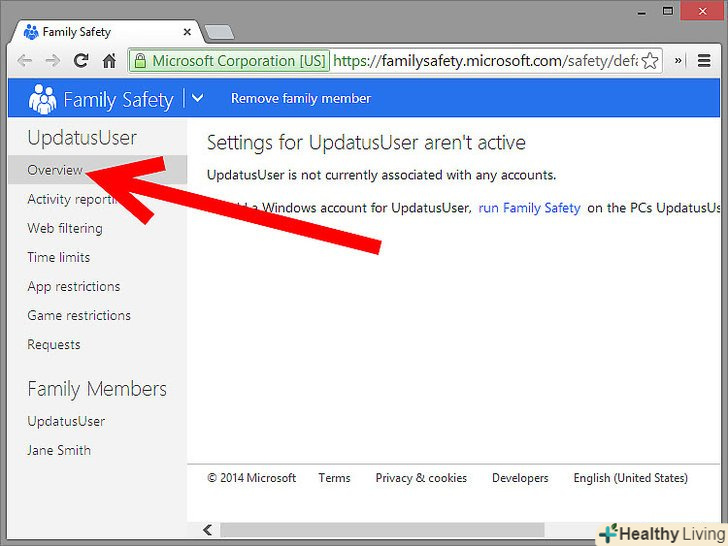This screenshot has height=546, width=728.
Task: Click the browser back arrow
Action: coord(25,61)
